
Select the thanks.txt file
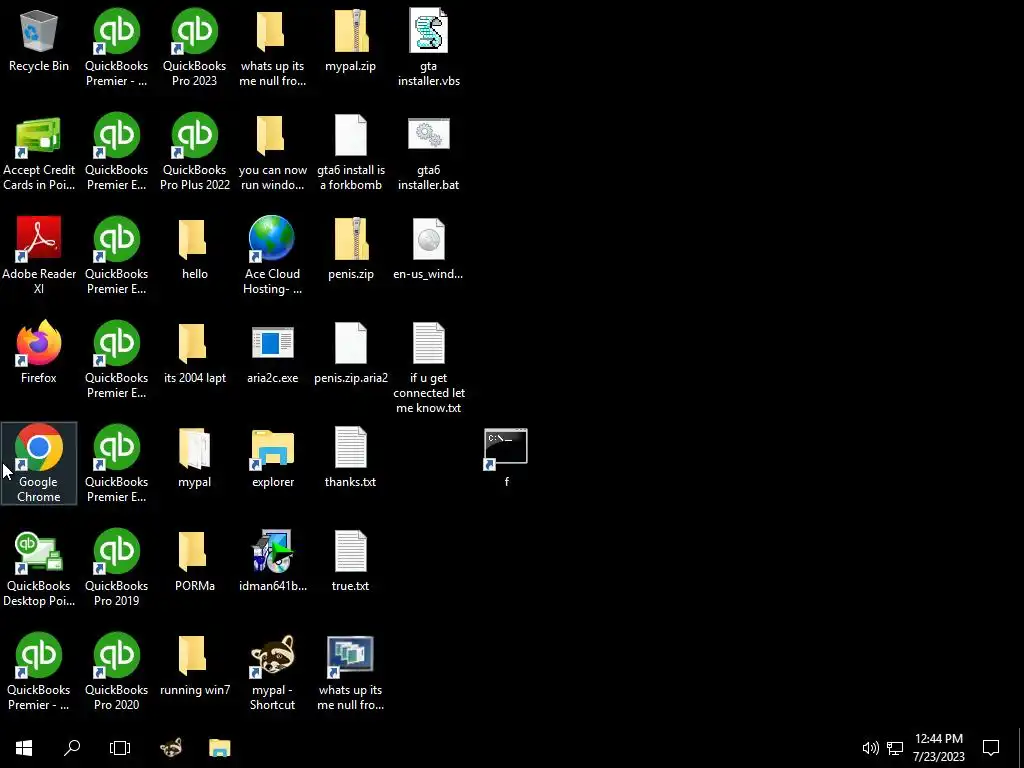click(350, 457)
